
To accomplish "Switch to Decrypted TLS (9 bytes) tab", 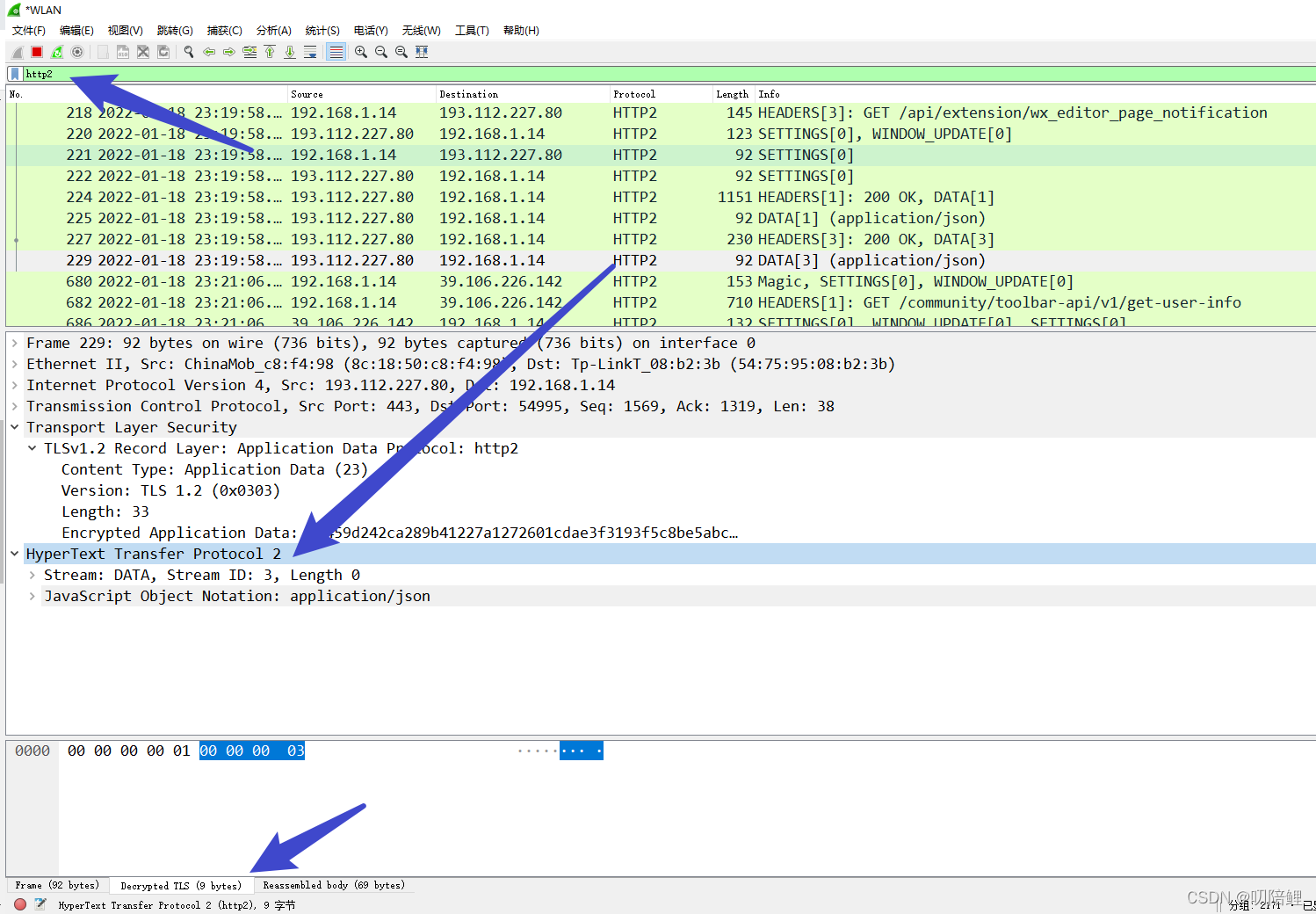I will [x=180, y=886].
